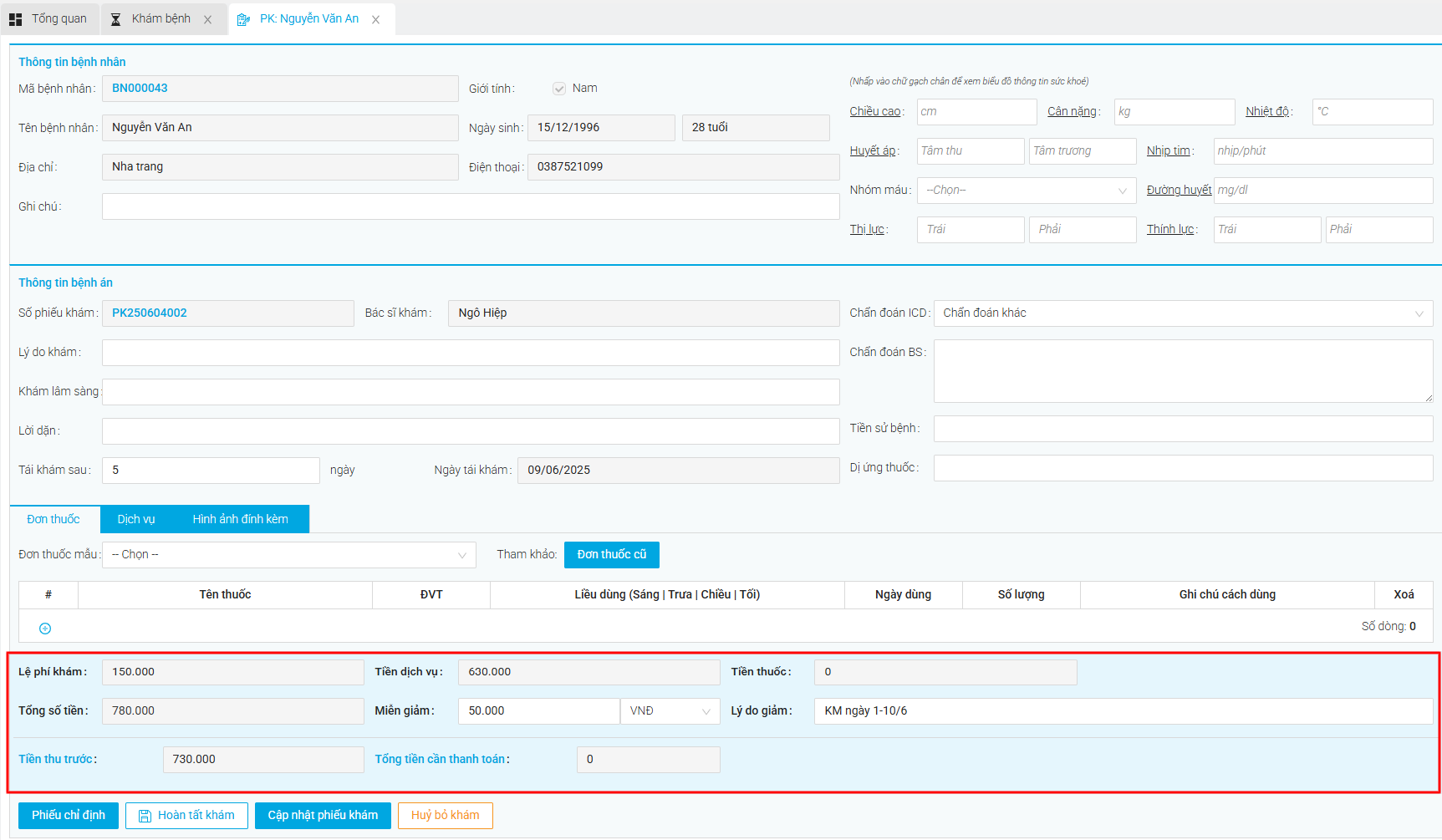Close the PK: Nguyễn Văn An tab
The width and height of the screenshot is (1442, 840).
tap(376, 19)
